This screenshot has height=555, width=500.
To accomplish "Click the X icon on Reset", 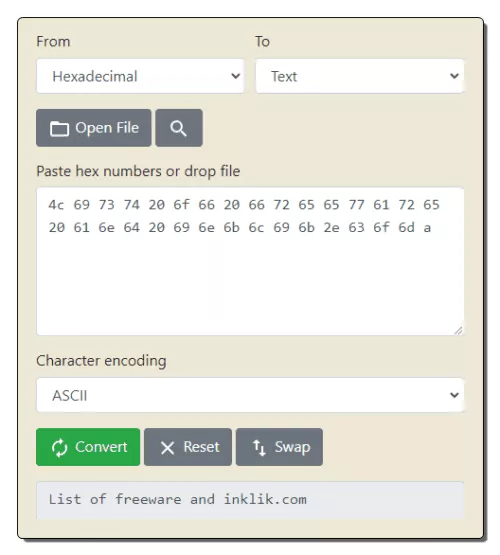I will (167, 448).
